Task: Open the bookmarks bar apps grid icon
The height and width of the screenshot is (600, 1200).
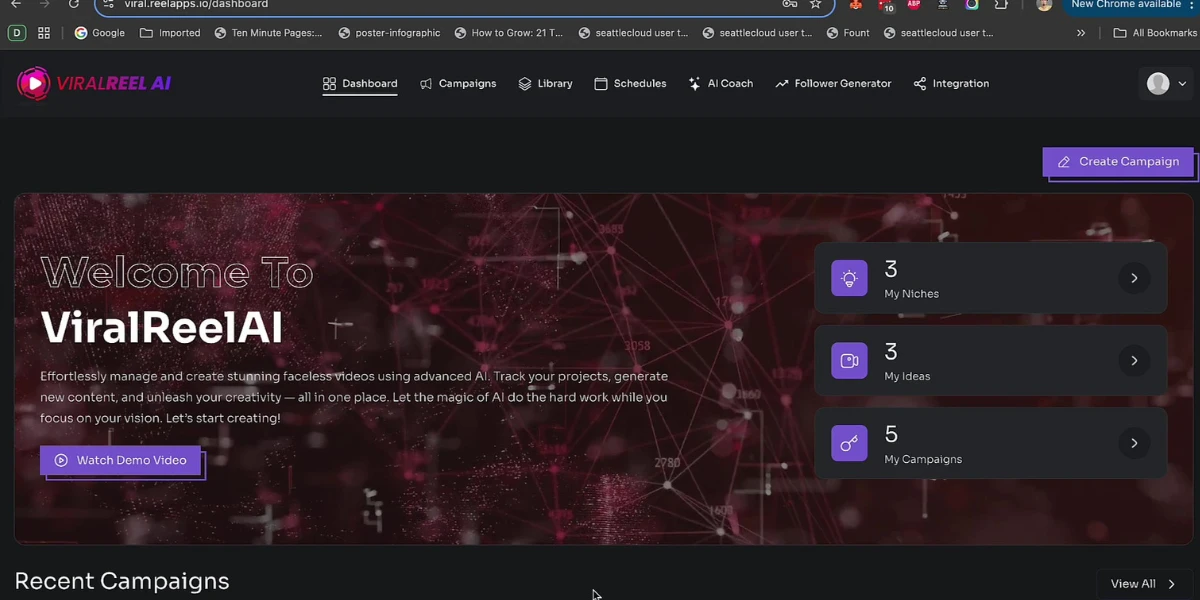Action: pos(44,33)
